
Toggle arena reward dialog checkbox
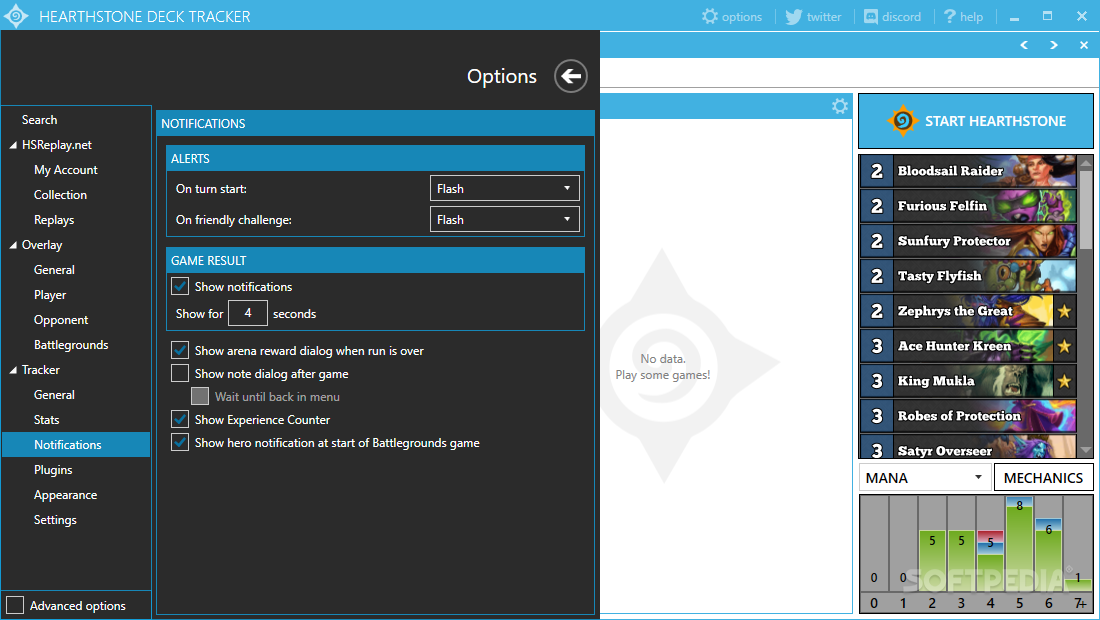[x=180, y=351]
